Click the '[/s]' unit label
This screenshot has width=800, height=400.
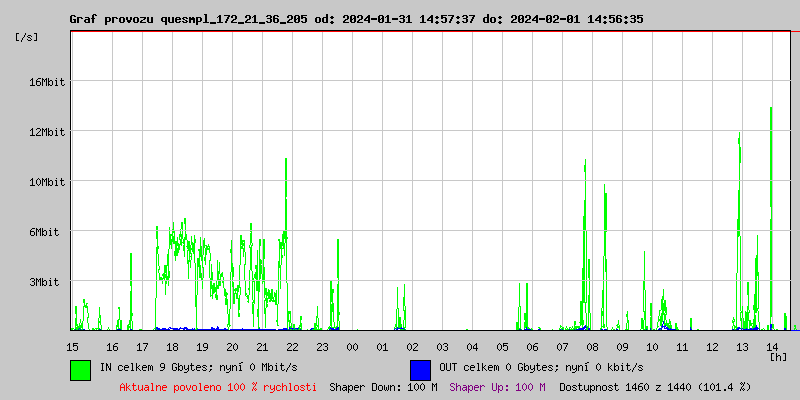tap(27, 37)
